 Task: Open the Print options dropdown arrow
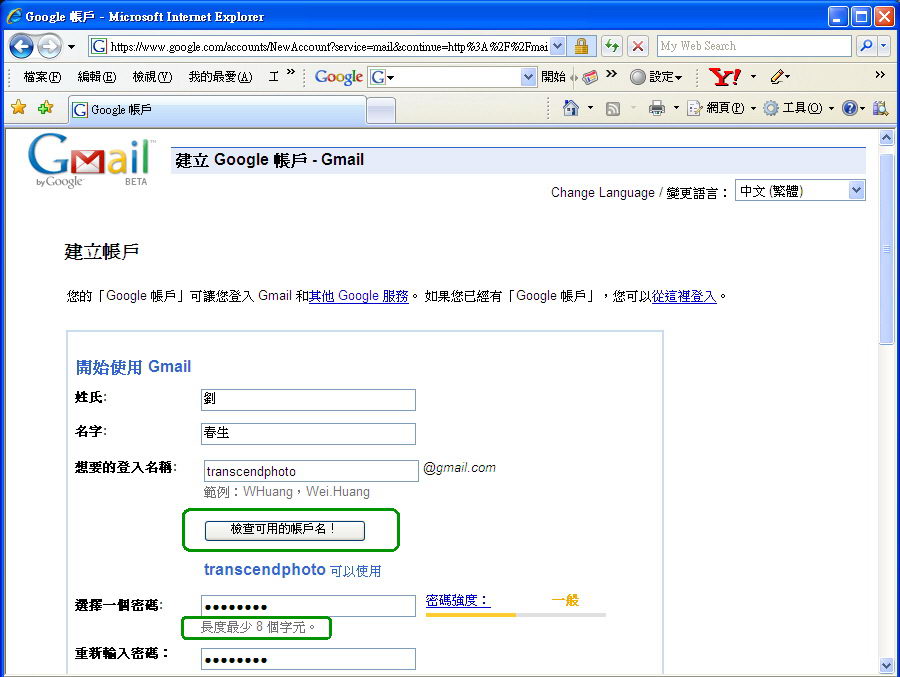676,108
